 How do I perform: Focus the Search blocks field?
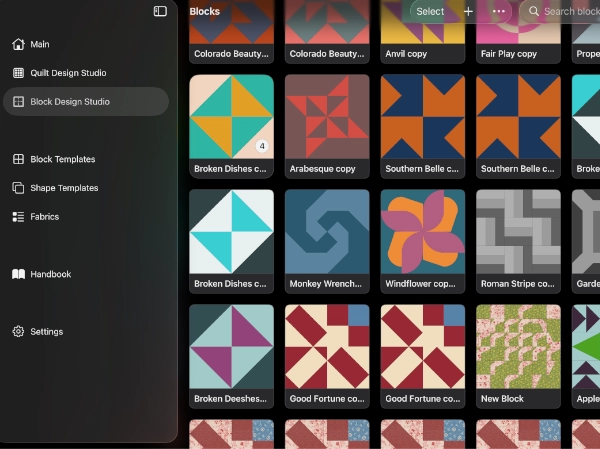(x=560, y=11)
